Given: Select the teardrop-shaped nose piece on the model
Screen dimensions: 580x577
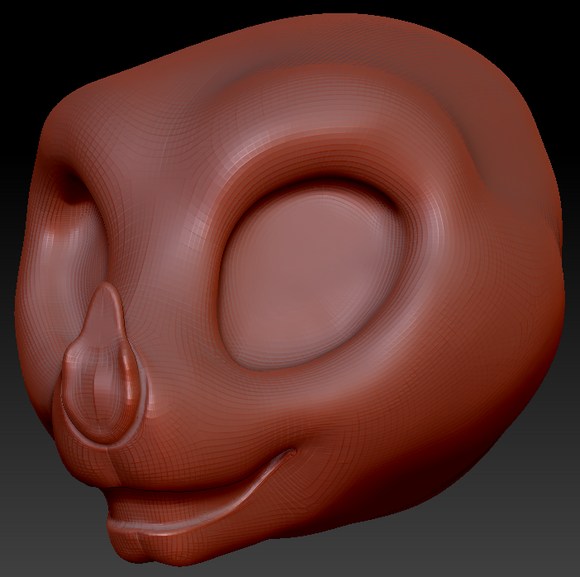Looking at the screenshot, I should coord(103,364).
